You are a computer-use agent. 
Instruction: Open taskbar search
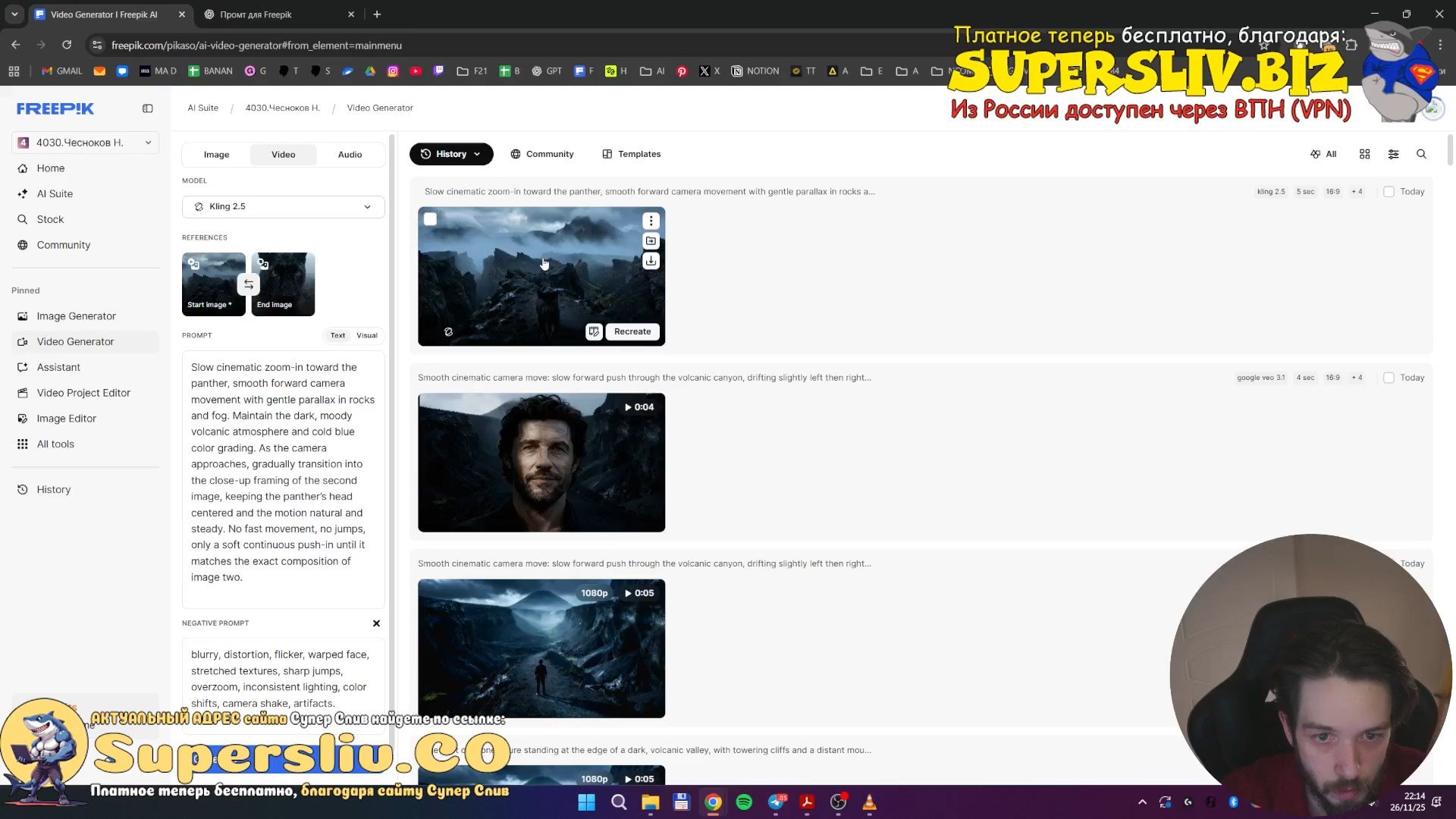point(619,802)
